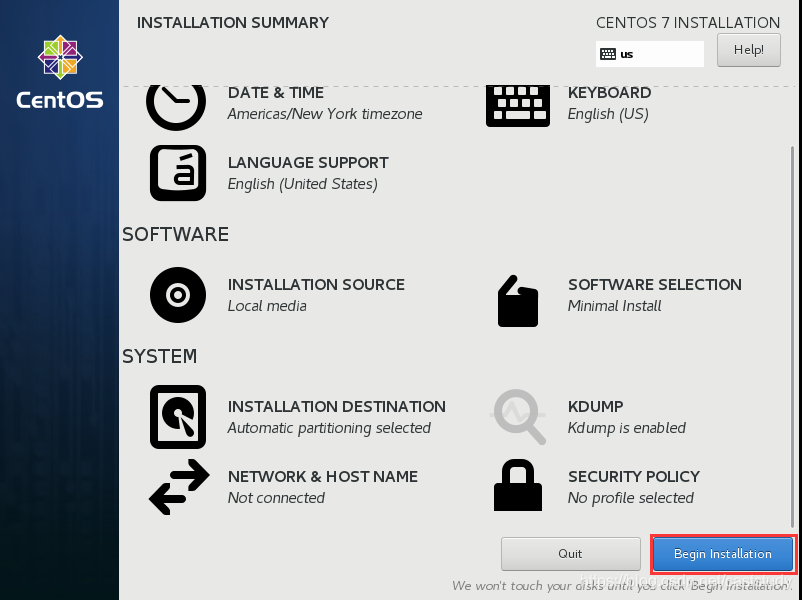Open Date & Time clock icon

coord(176,107)
